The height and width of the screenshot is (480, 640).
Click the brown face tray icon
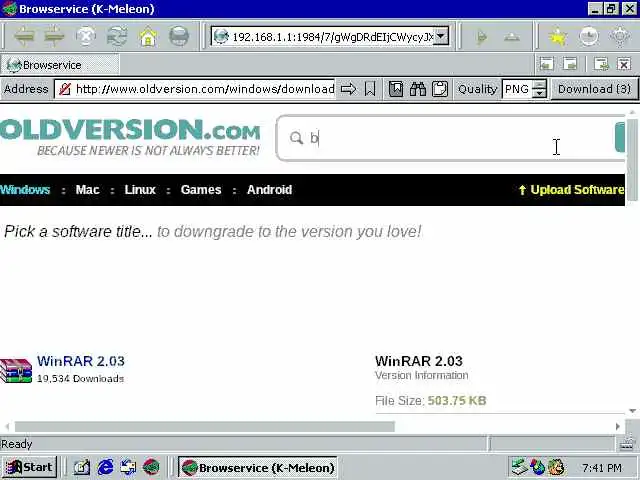556,467
